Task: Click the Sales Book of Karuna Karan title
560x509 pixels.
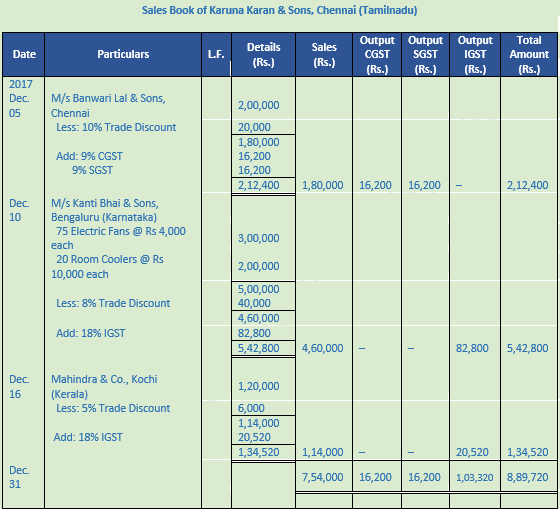Action: (279, 10)
